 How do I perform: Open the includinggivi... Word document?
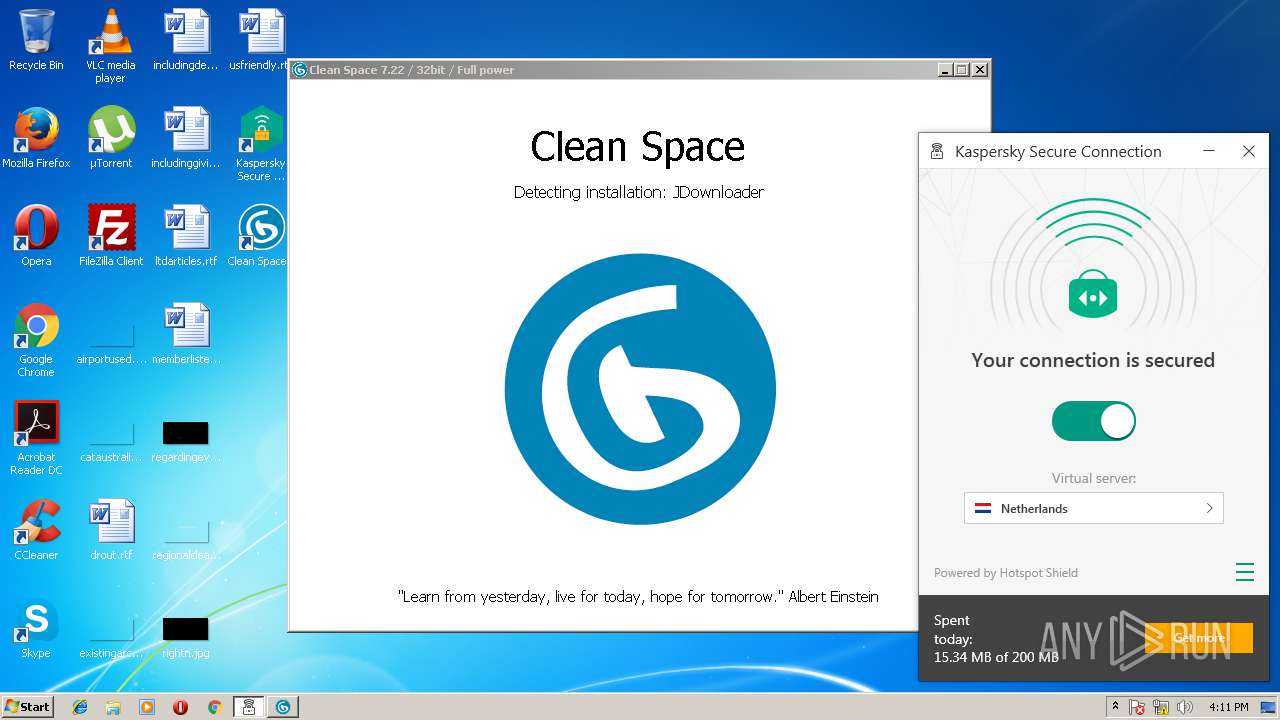(x=185, y=138)
